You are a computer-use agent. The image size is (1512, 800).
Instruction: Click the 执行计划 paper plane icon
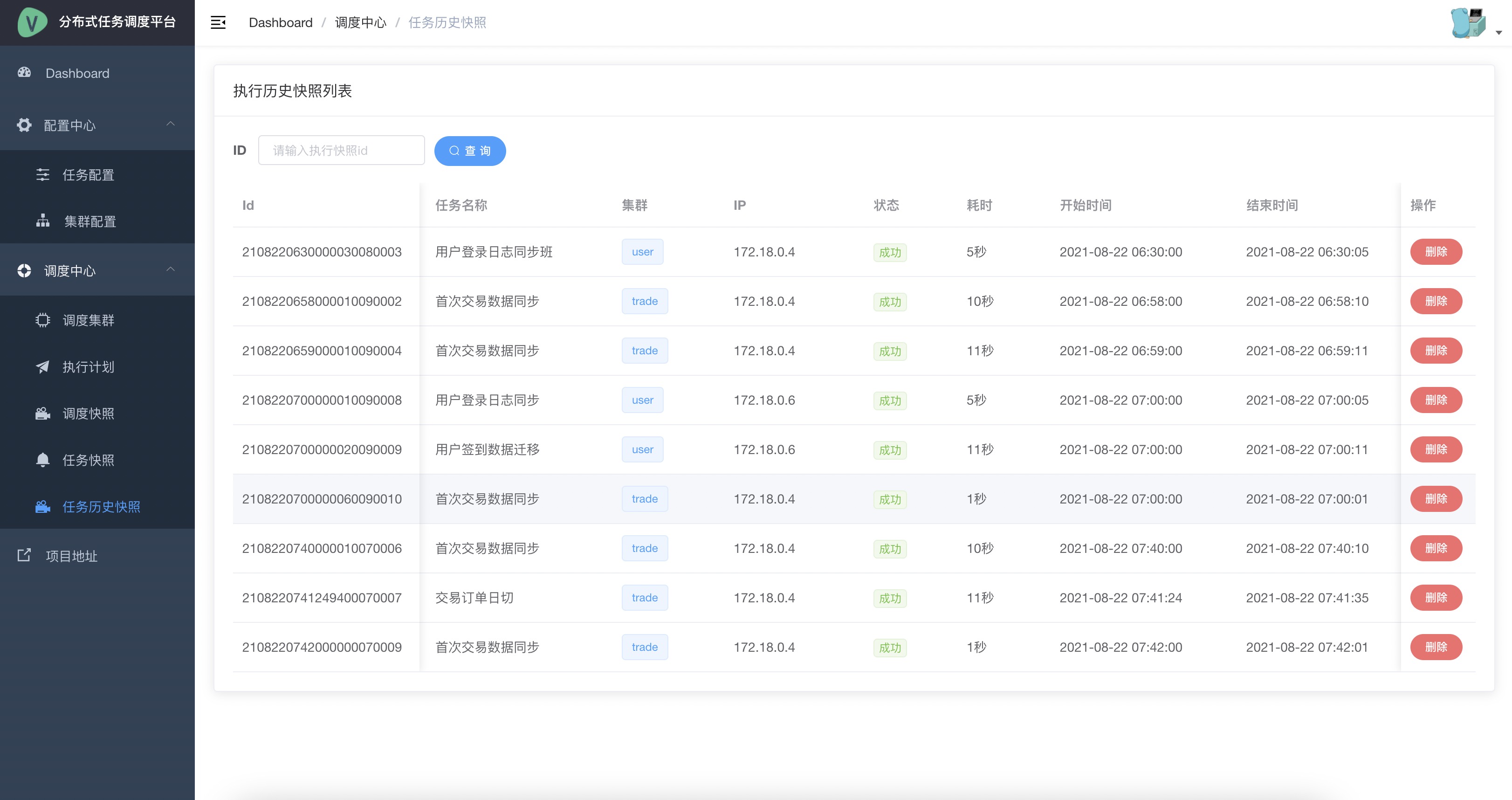43,367
